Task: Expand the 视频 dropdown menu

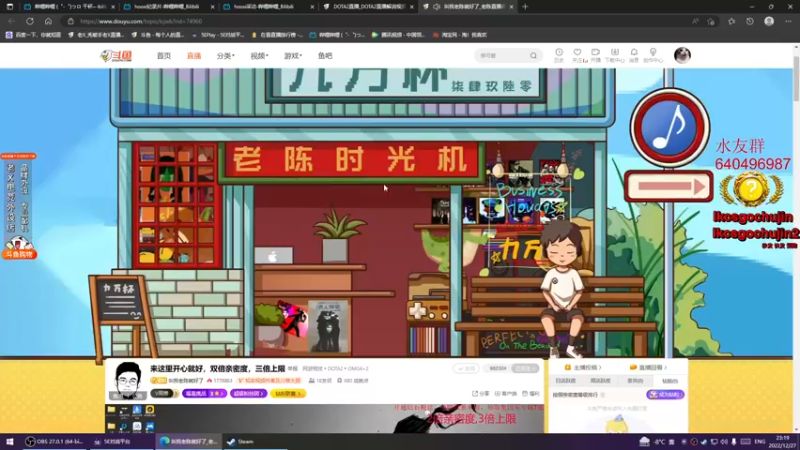Action: click(x=259, y=56)
